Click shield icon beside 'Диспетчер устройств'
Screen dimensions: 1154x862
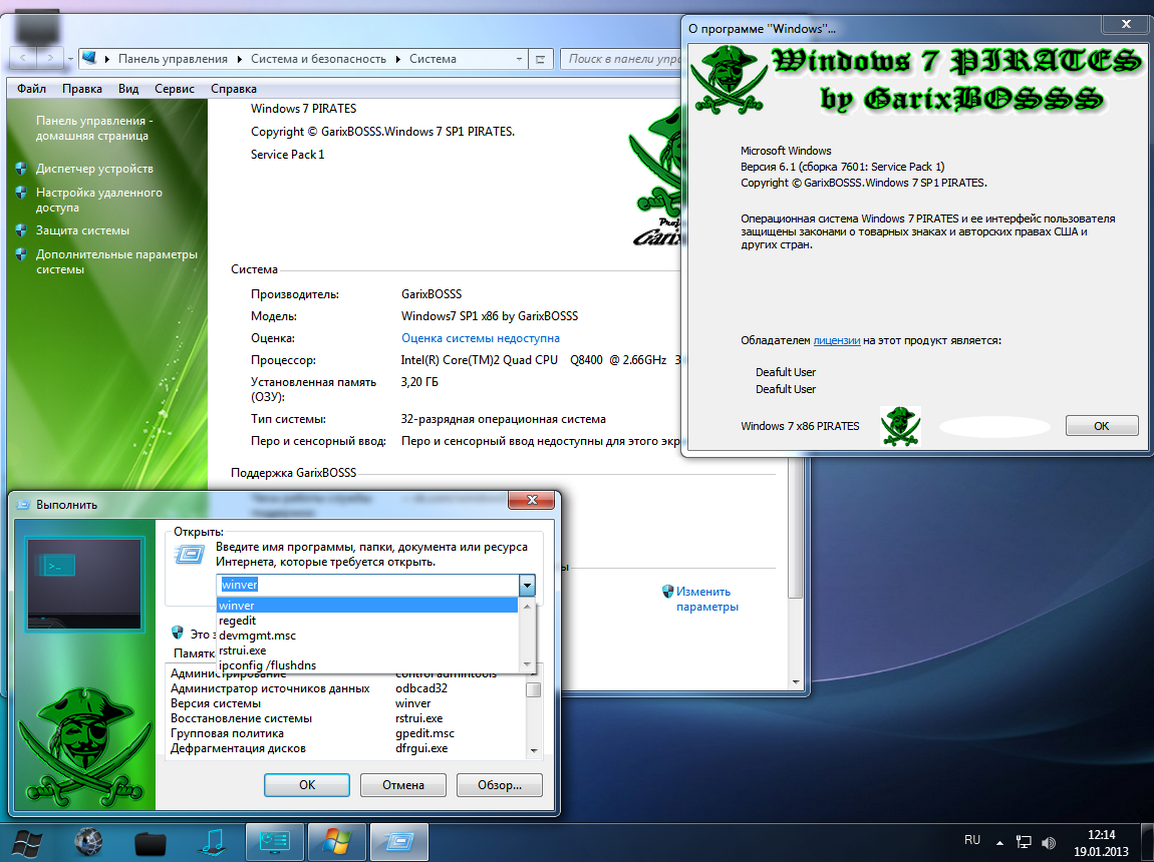click(x=21, y=169)
